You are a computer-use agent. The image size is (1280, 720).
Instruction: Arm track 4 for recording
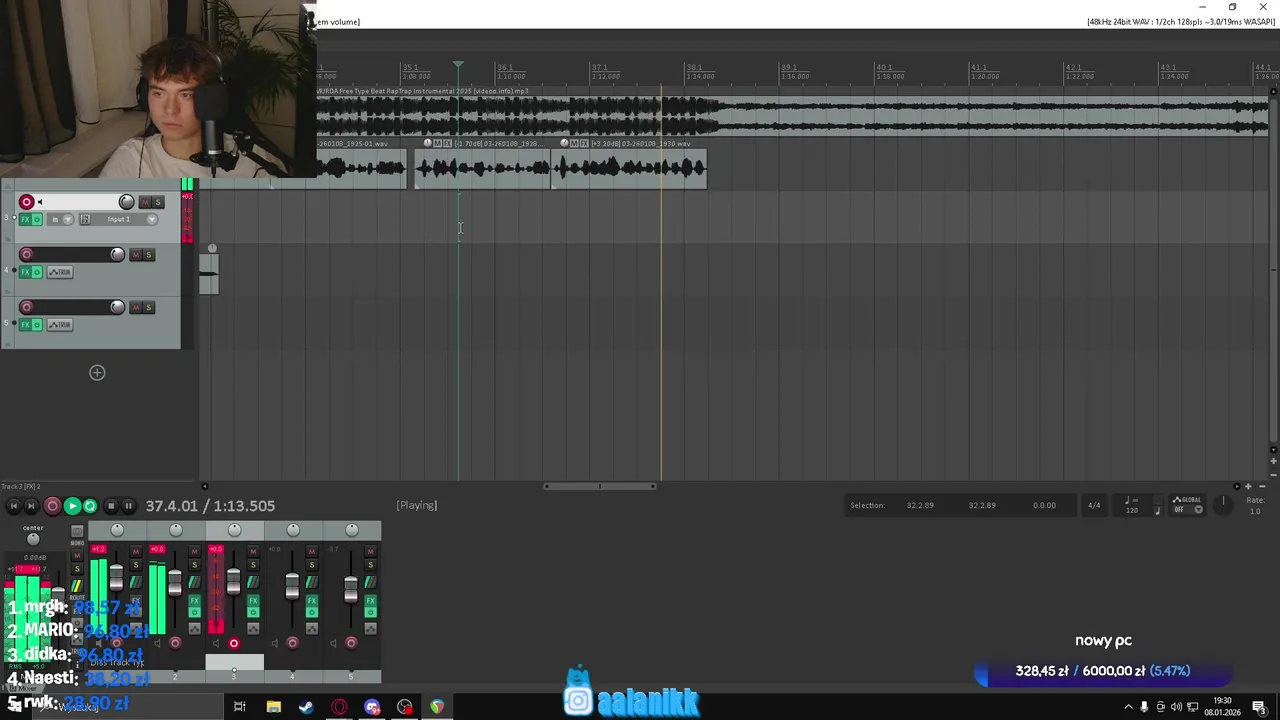[27, 254]
